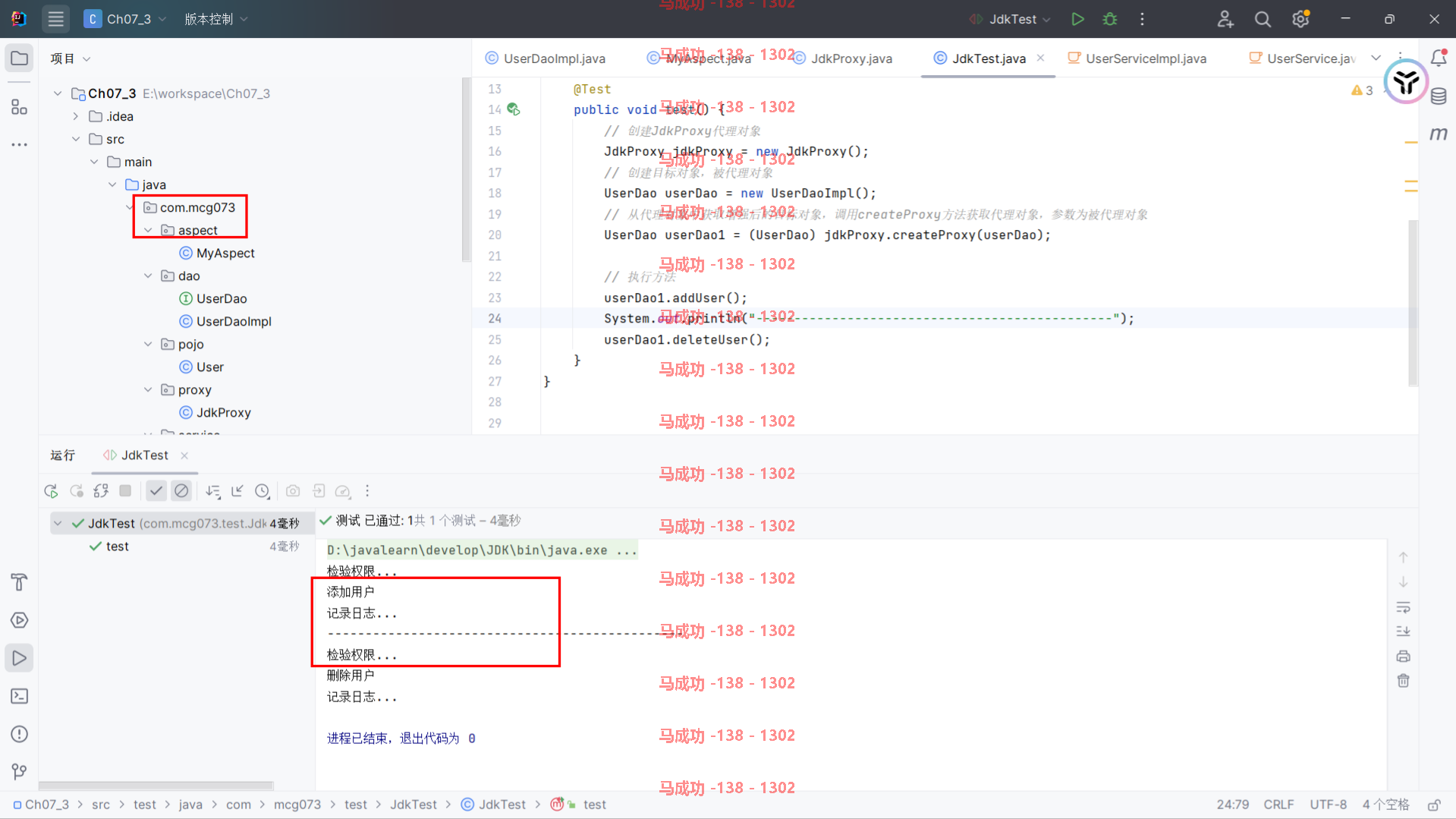
Task: Open the AI assistant round icon
Action: 1406,81
